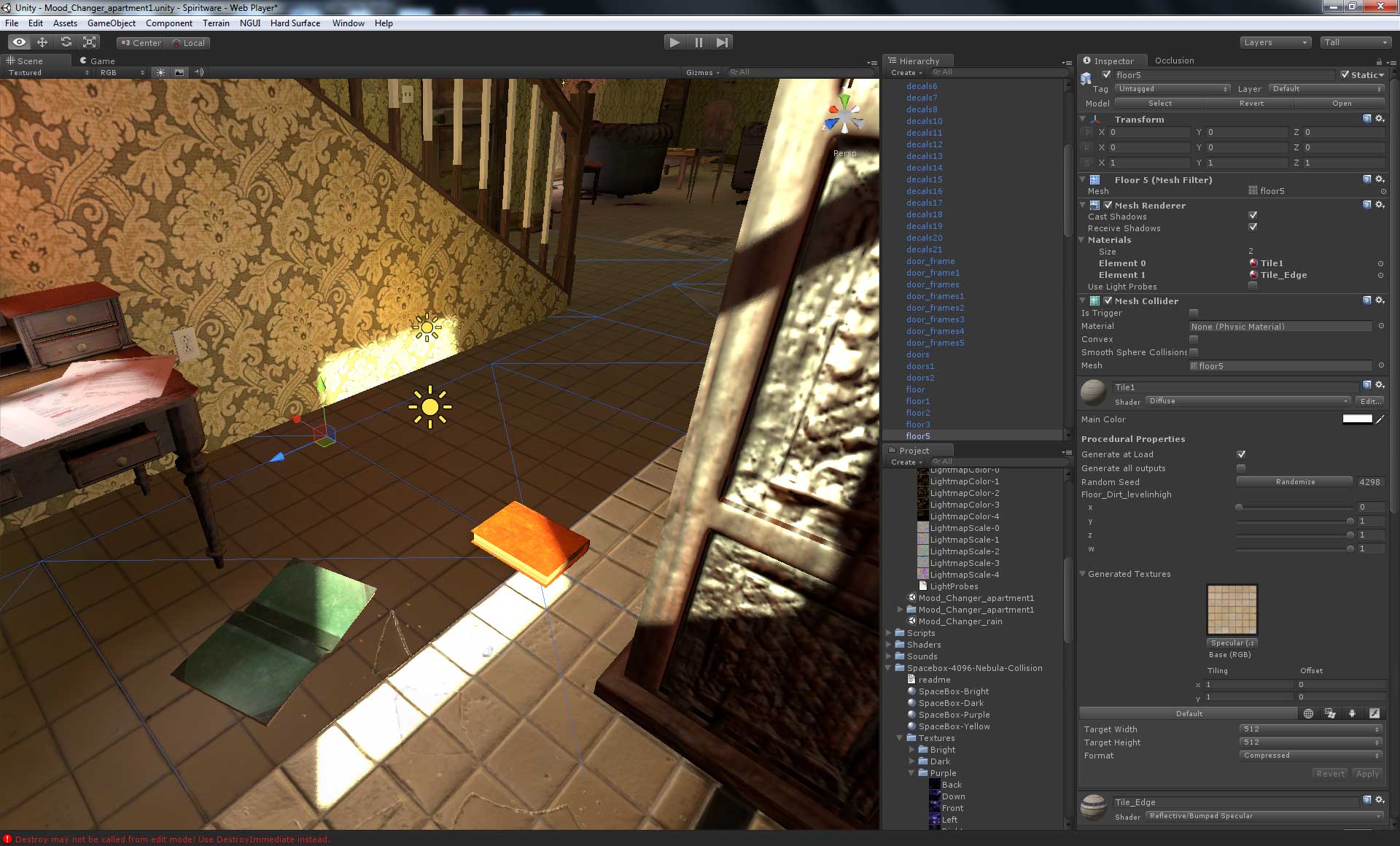Screen dimensions: 1400x846
Task: Click Select button in Model row
Action: [x=1159, y=104]
